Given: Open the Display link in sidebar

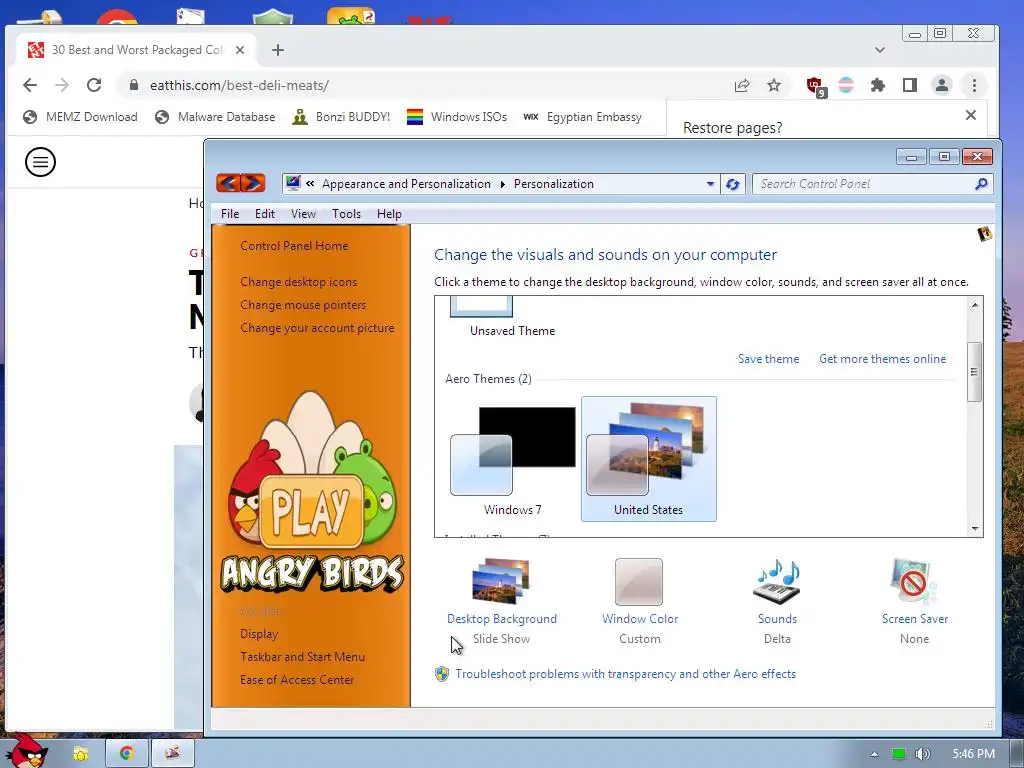Looking at the screenshot, I should point(259,633).
